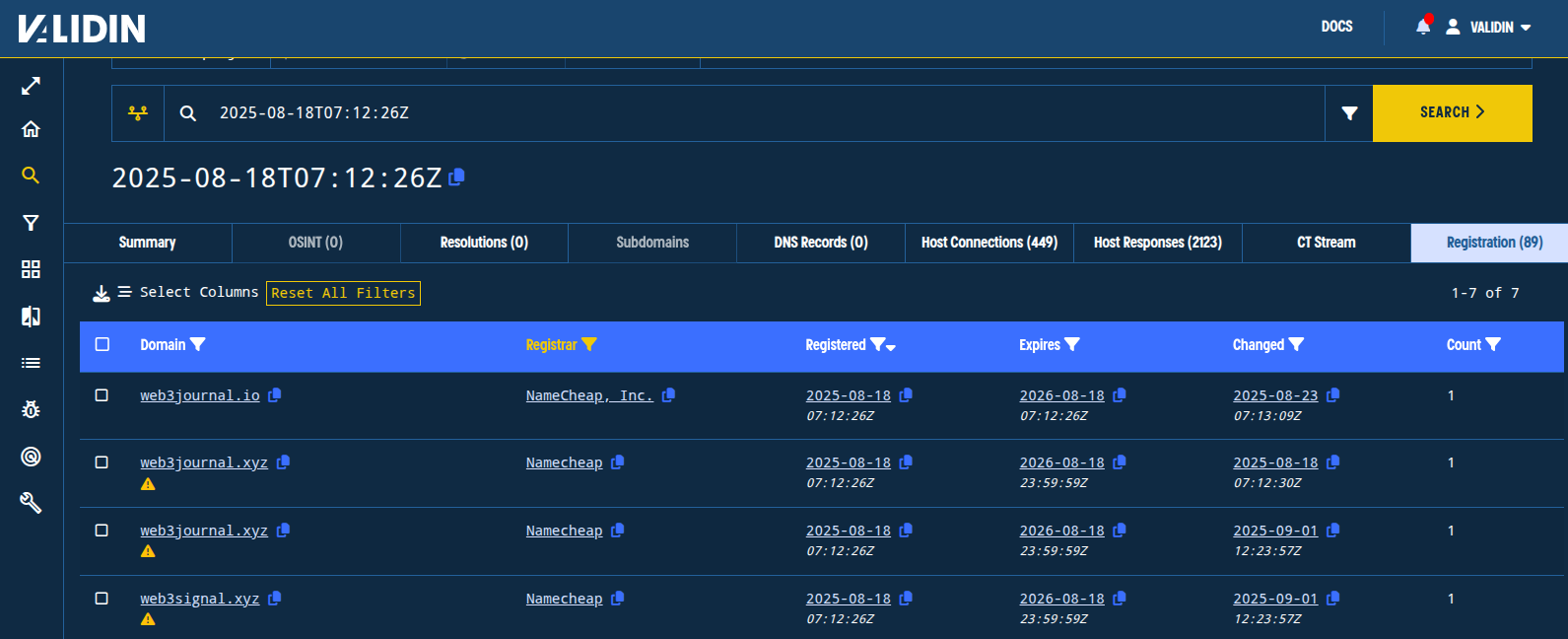Open the wrench tools sidebar icon
This screenshot has height=639, width=1568.
[31, 503]
